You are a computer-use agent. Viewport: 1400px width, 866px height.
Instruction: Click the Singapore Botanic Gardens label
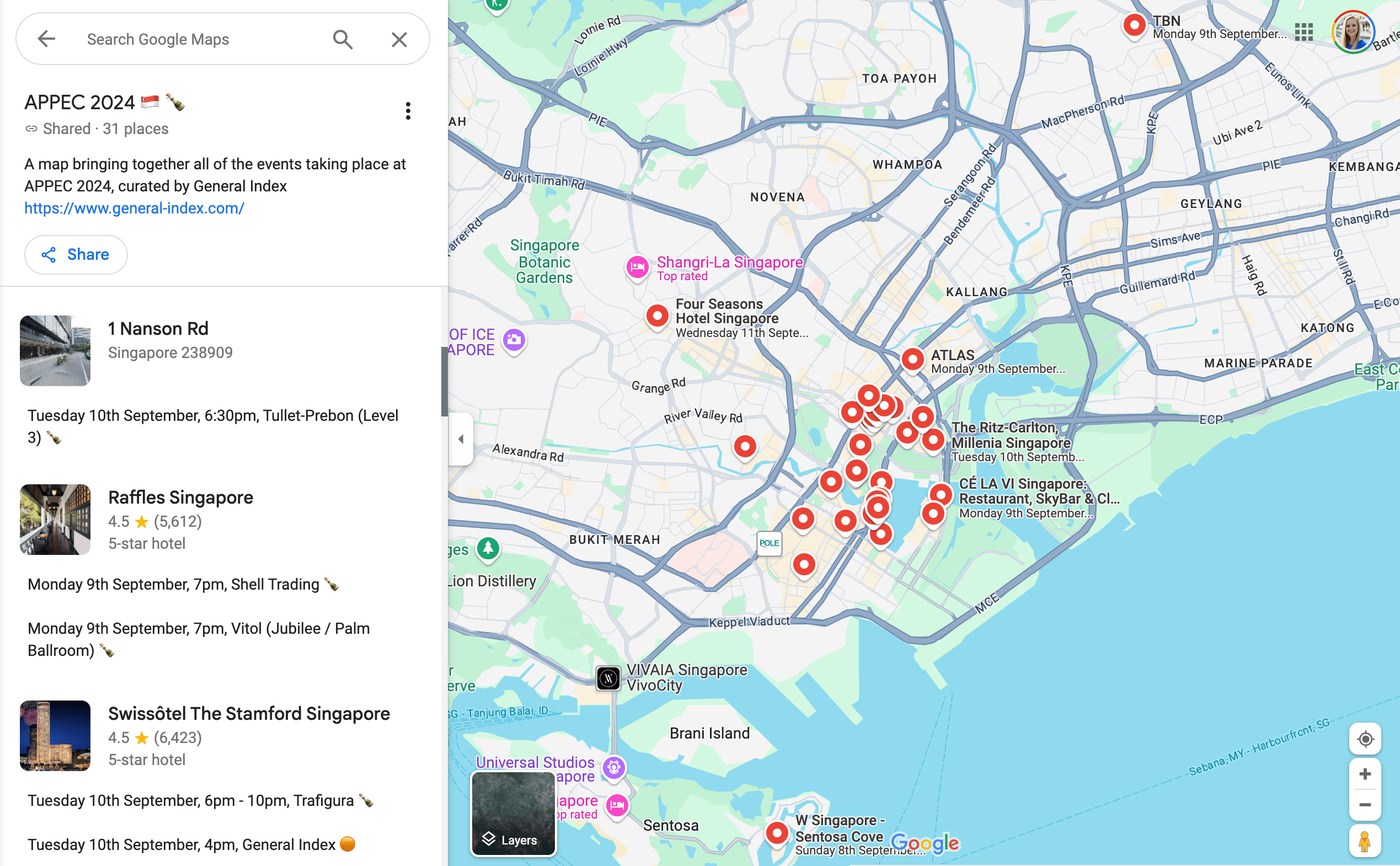pos(544,262)
